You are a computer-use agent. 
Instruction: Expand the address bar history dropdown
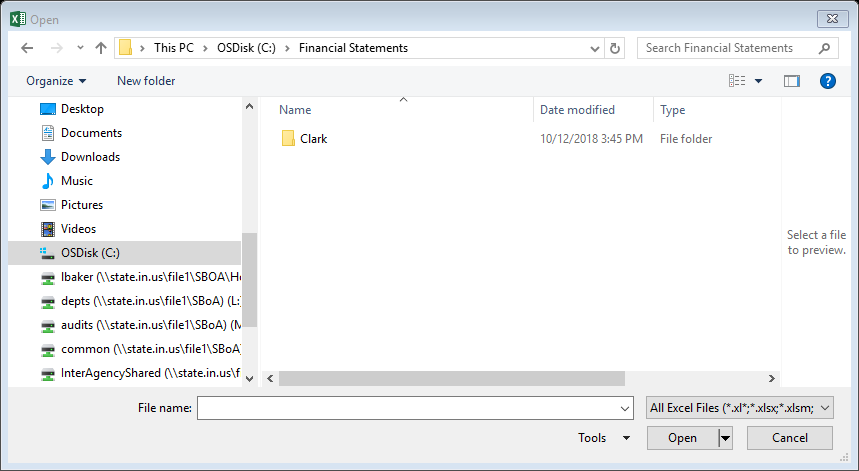[595, 48]
